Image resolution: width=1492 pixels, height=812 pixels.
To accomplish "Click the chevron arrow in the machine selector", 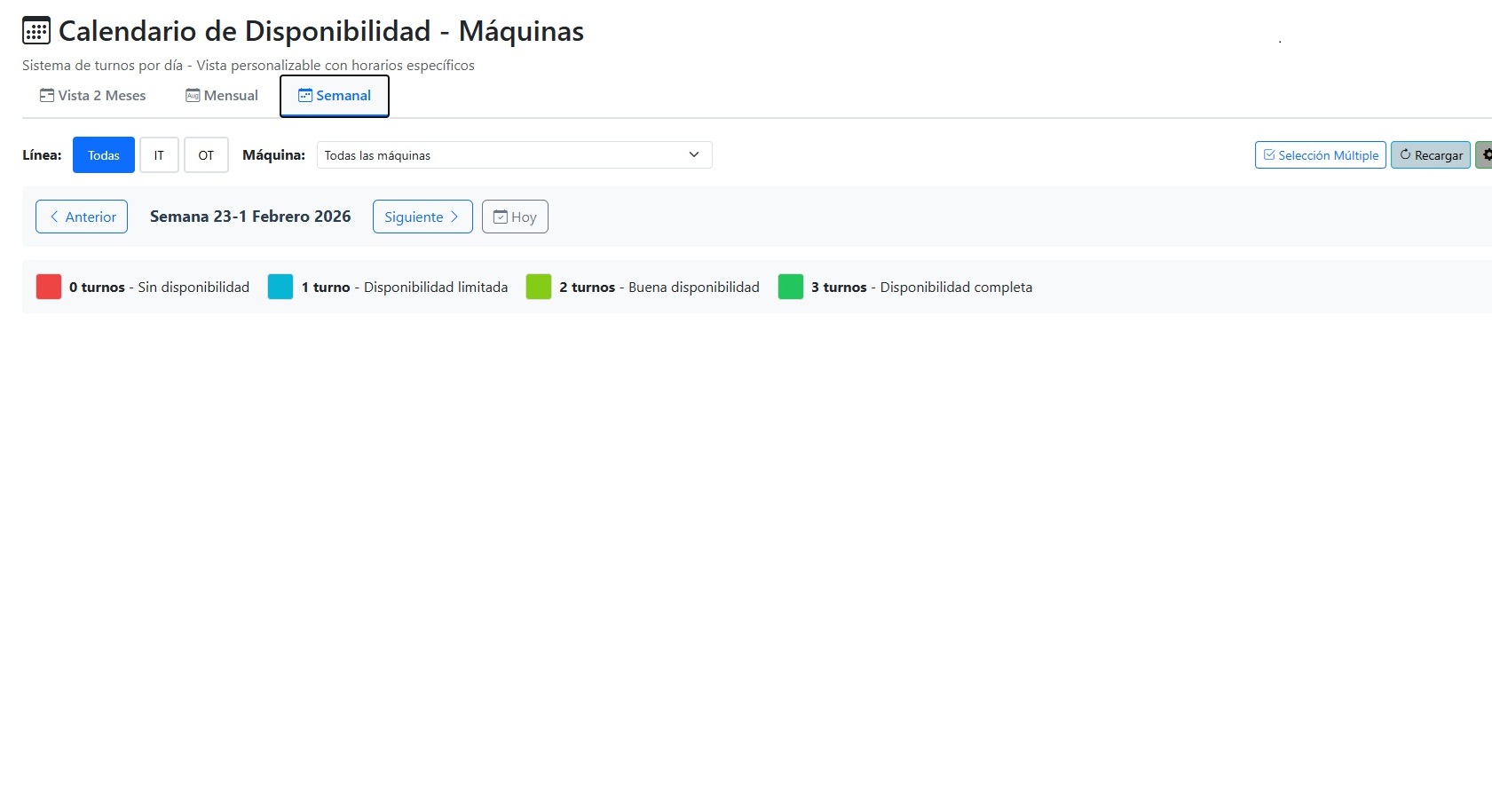I will 694,154.
